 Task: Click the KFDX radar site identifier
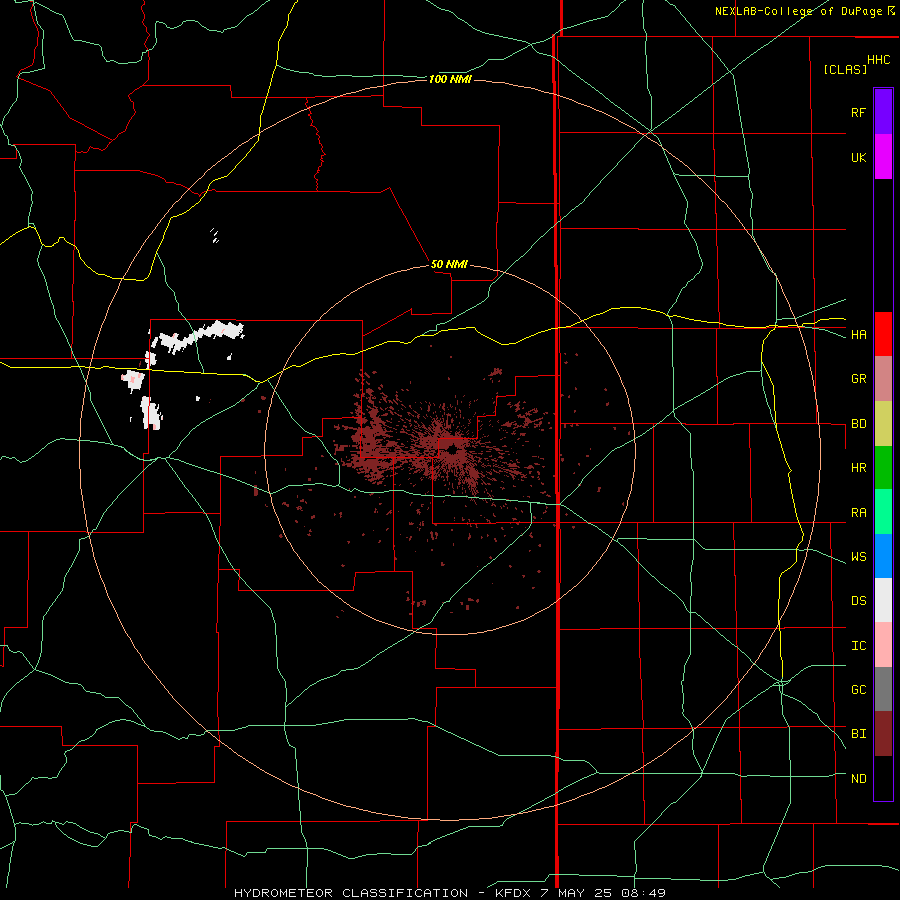pos(514,893)
